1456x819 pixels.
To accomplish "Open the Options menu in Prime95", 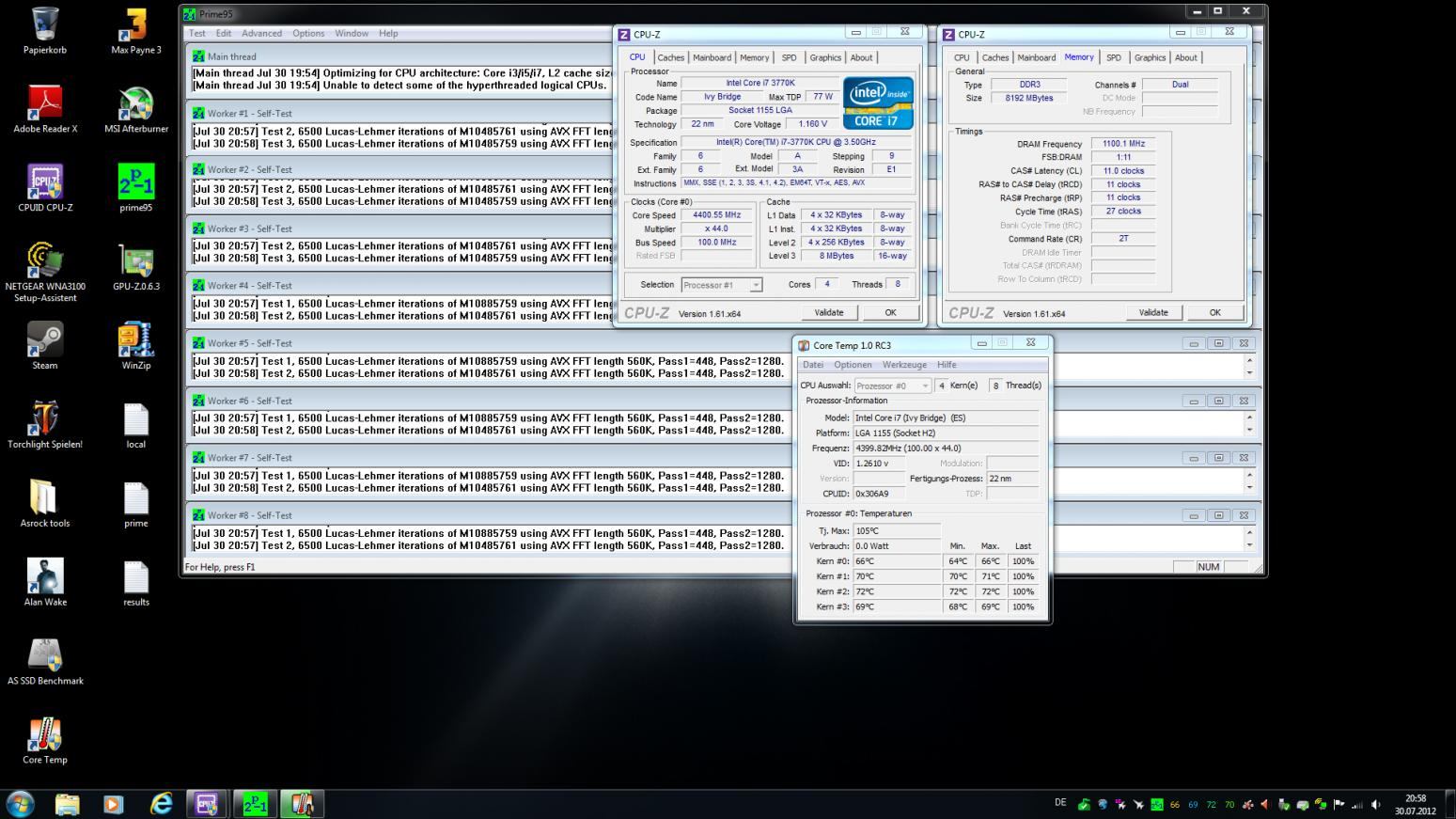I will (x=308, y=33).
